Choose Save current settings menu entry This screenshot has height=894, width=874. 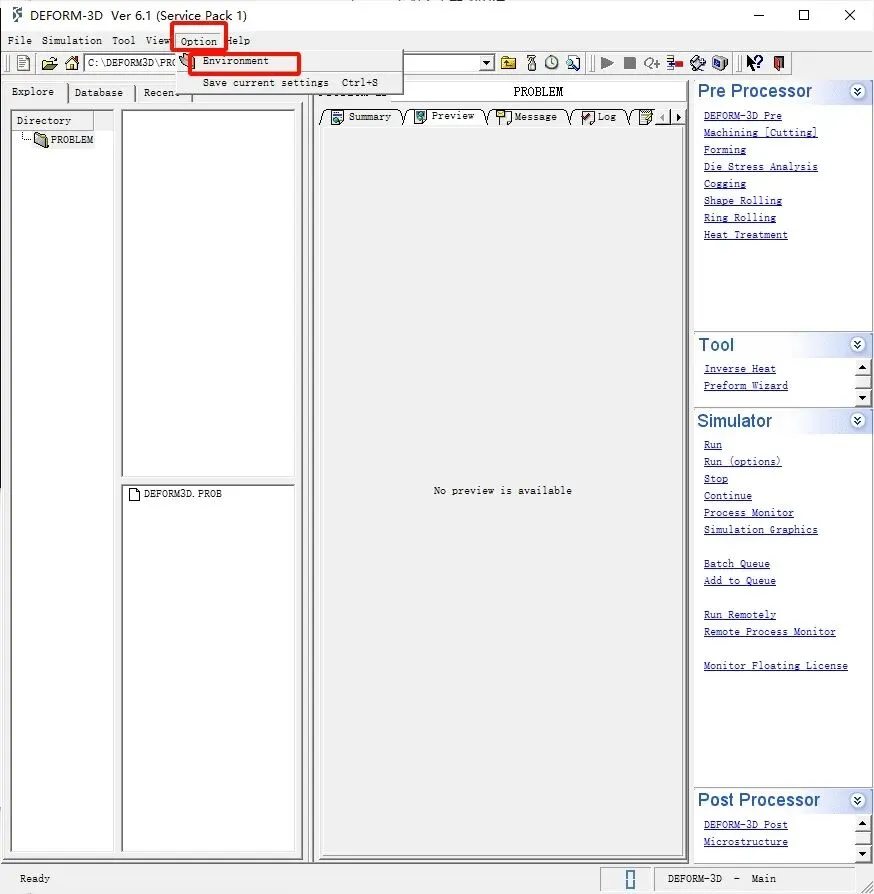[x=290, y=83]
